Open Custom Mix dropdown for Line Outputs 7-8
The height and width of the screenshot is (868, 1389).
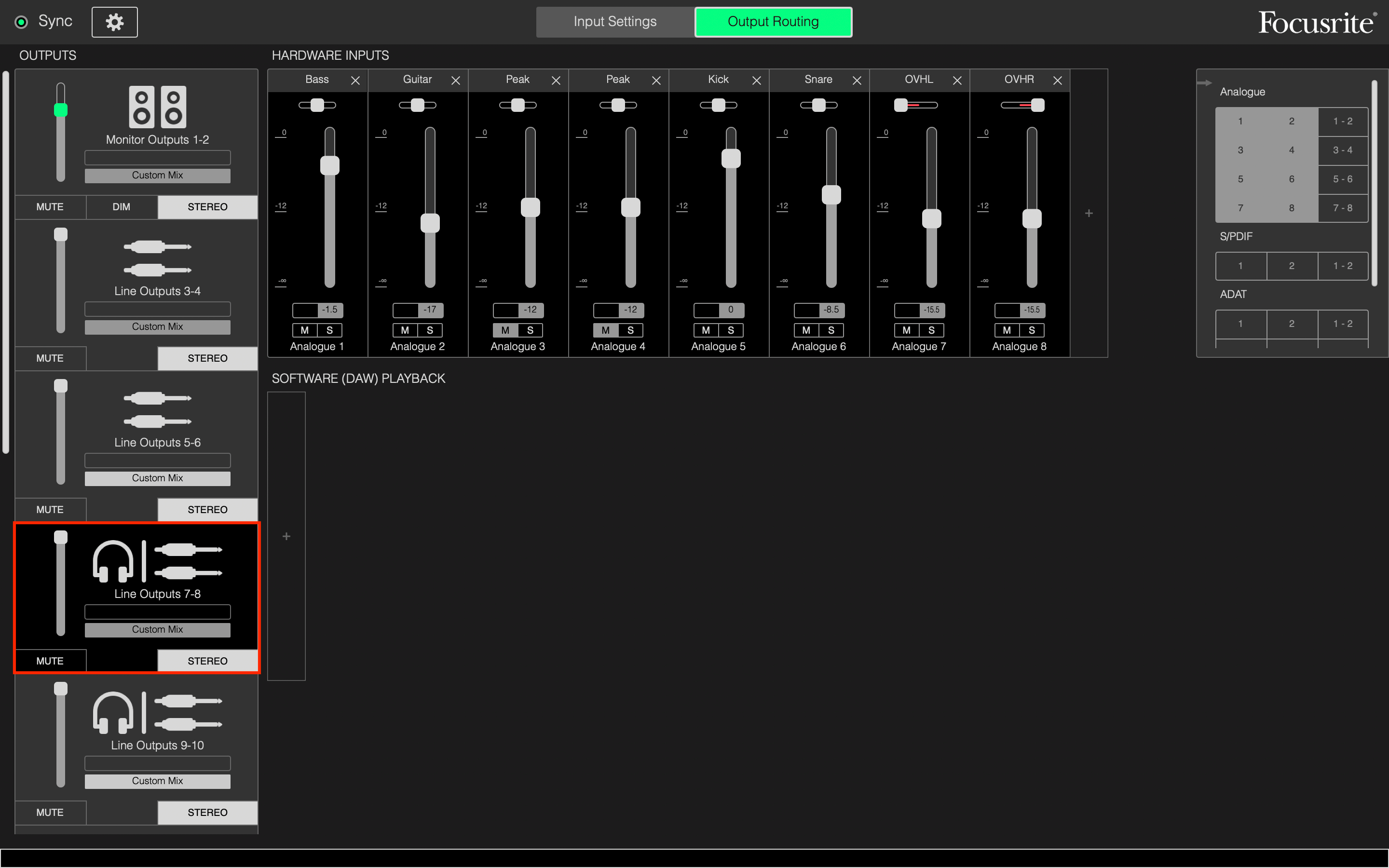point(157,630)
